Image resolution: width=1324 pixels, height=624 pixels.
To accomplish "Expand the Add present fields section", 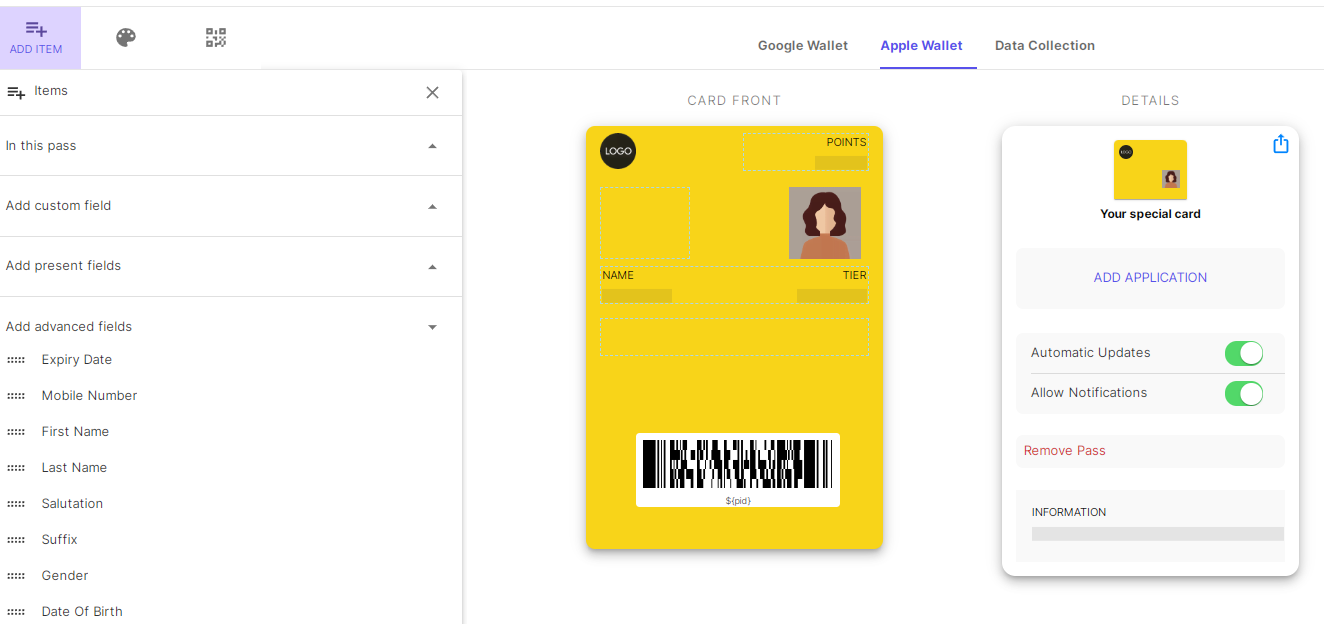I will (231, 266).
